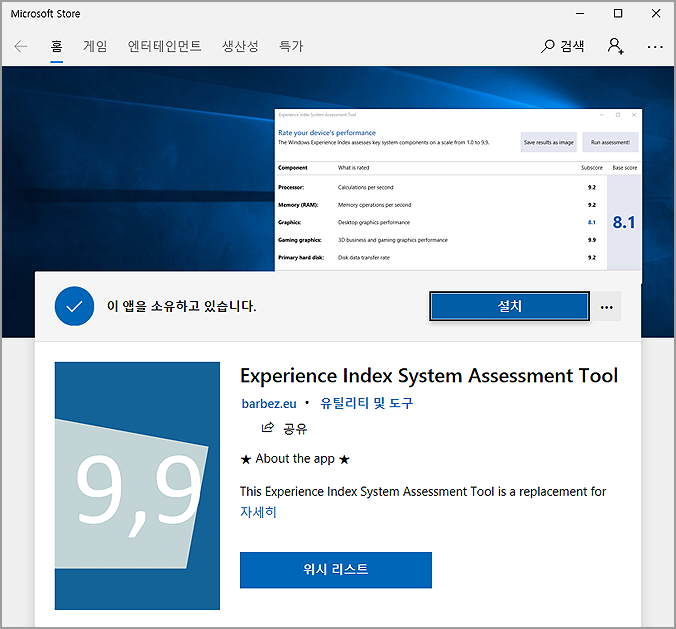
Task: Minimize the Microsoft Store window
Action: coord(580,13)
